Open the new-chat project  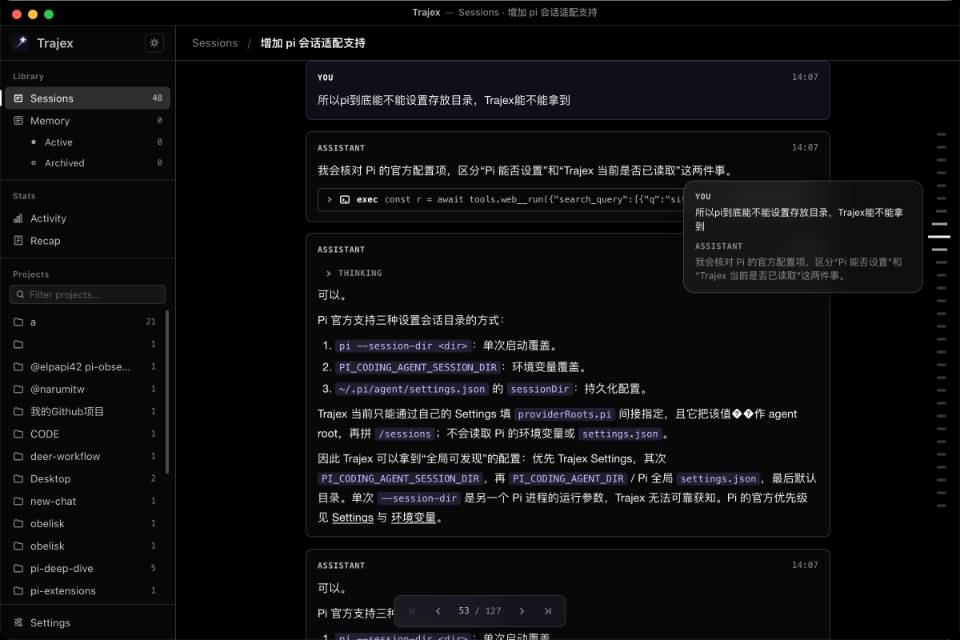84,501
